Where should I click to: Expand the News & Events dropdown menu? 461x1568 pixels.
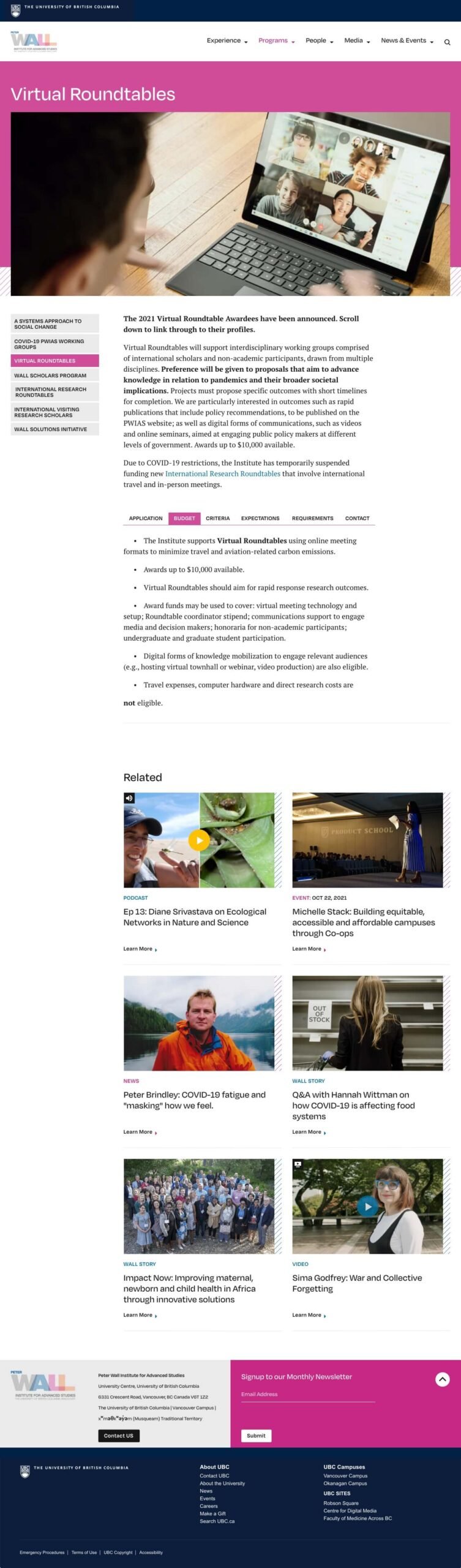[x=407, y=40]
